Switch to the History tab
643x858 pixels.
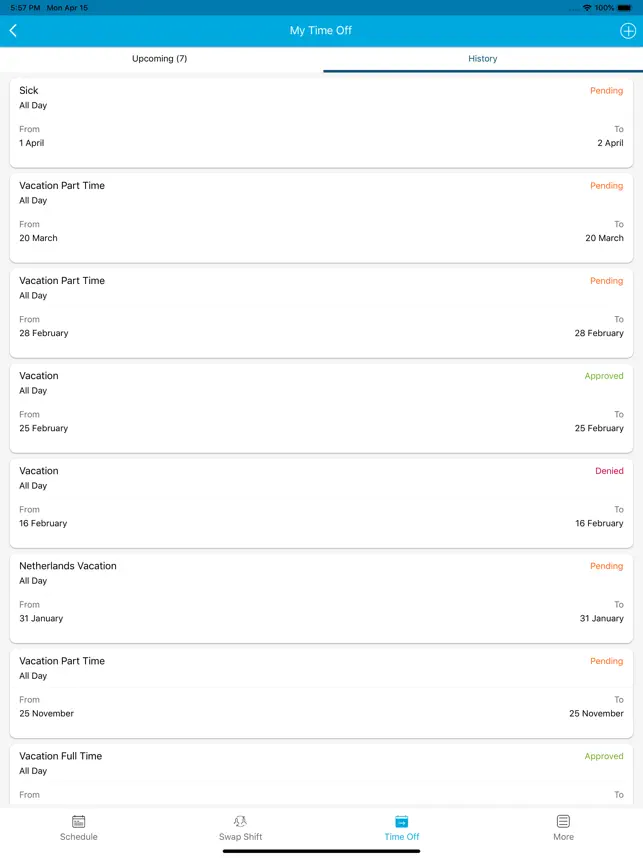pos(482,59)
